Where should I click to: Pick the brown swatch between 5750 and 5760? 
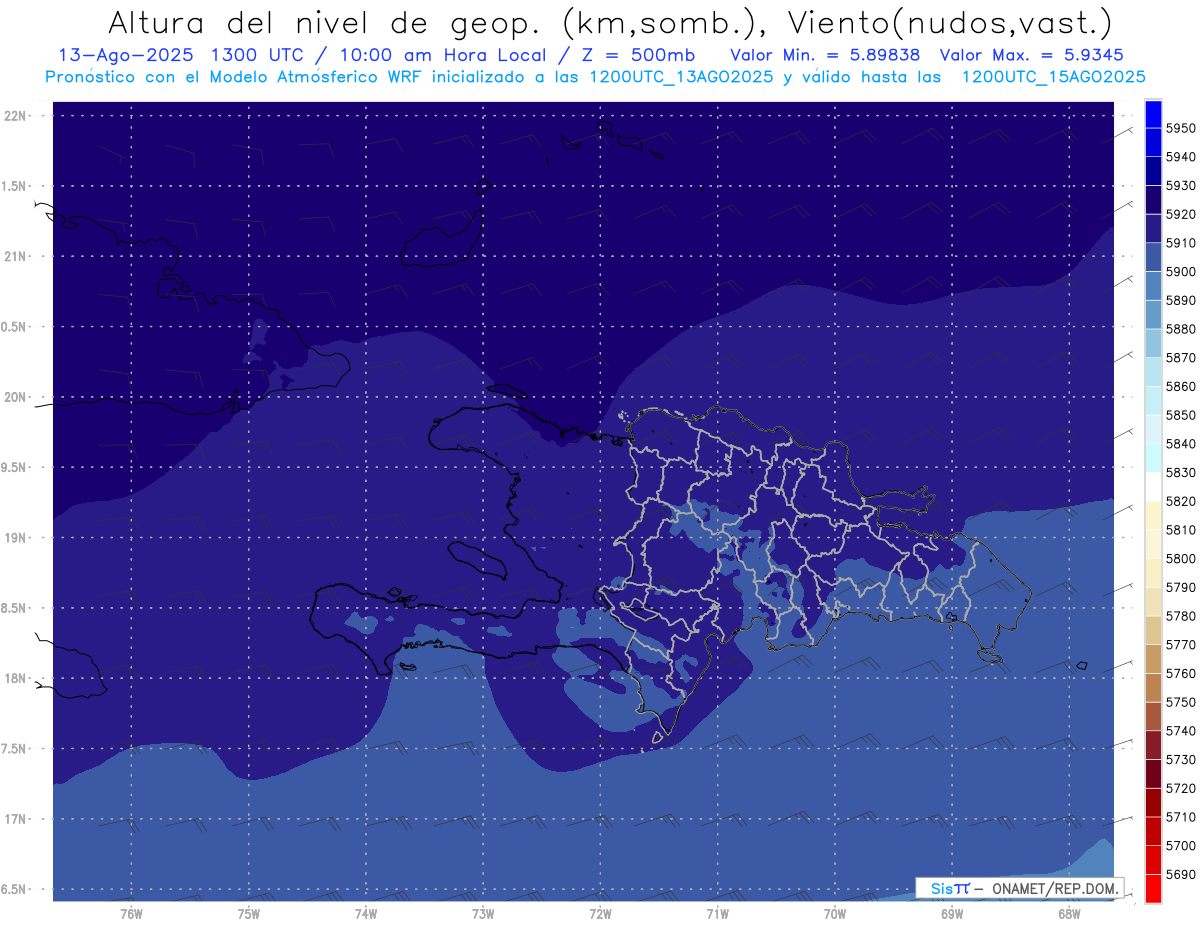coord(1153,687)
